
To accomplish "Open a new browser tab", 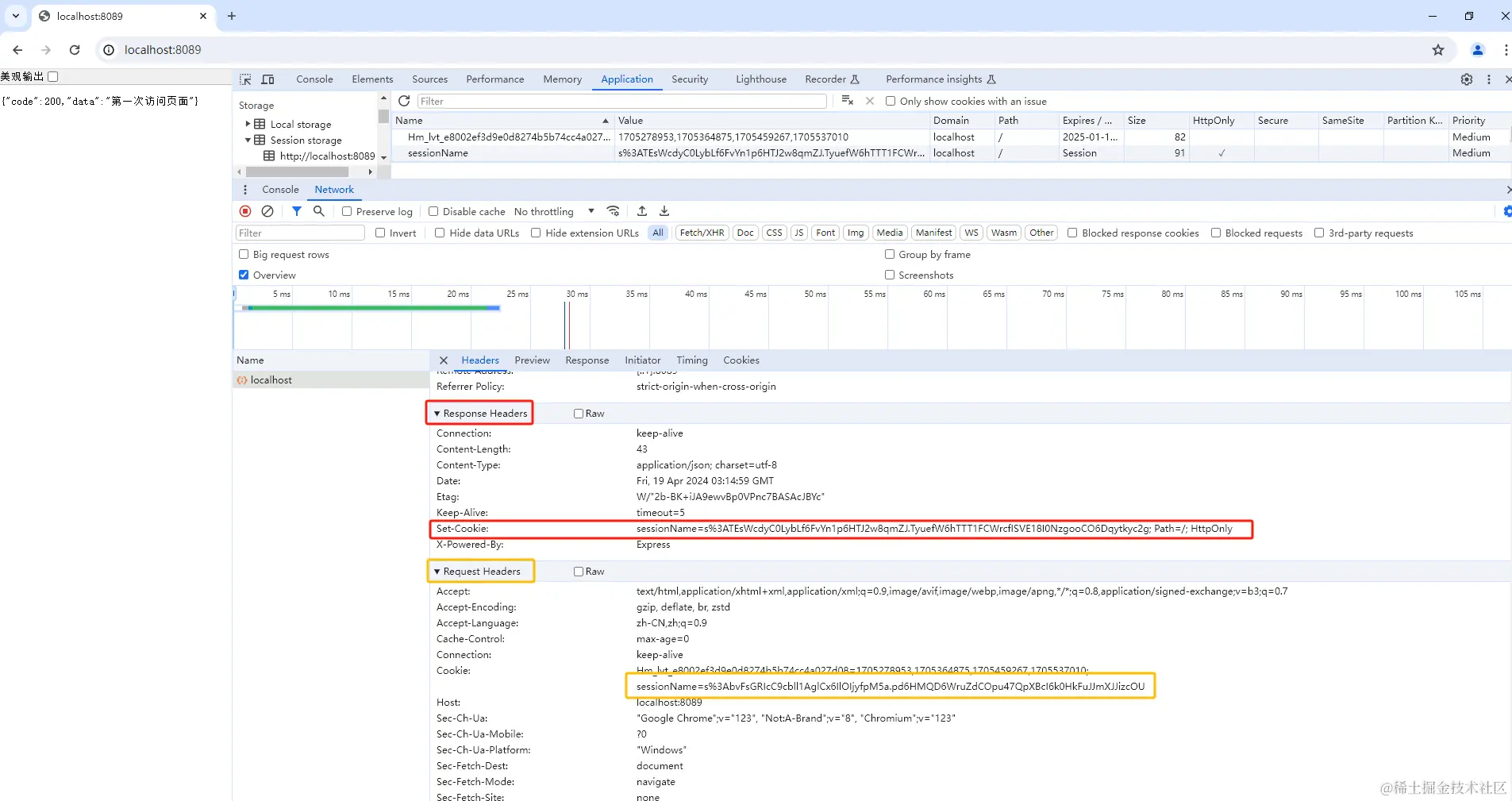I will click(x=232, y=16).
